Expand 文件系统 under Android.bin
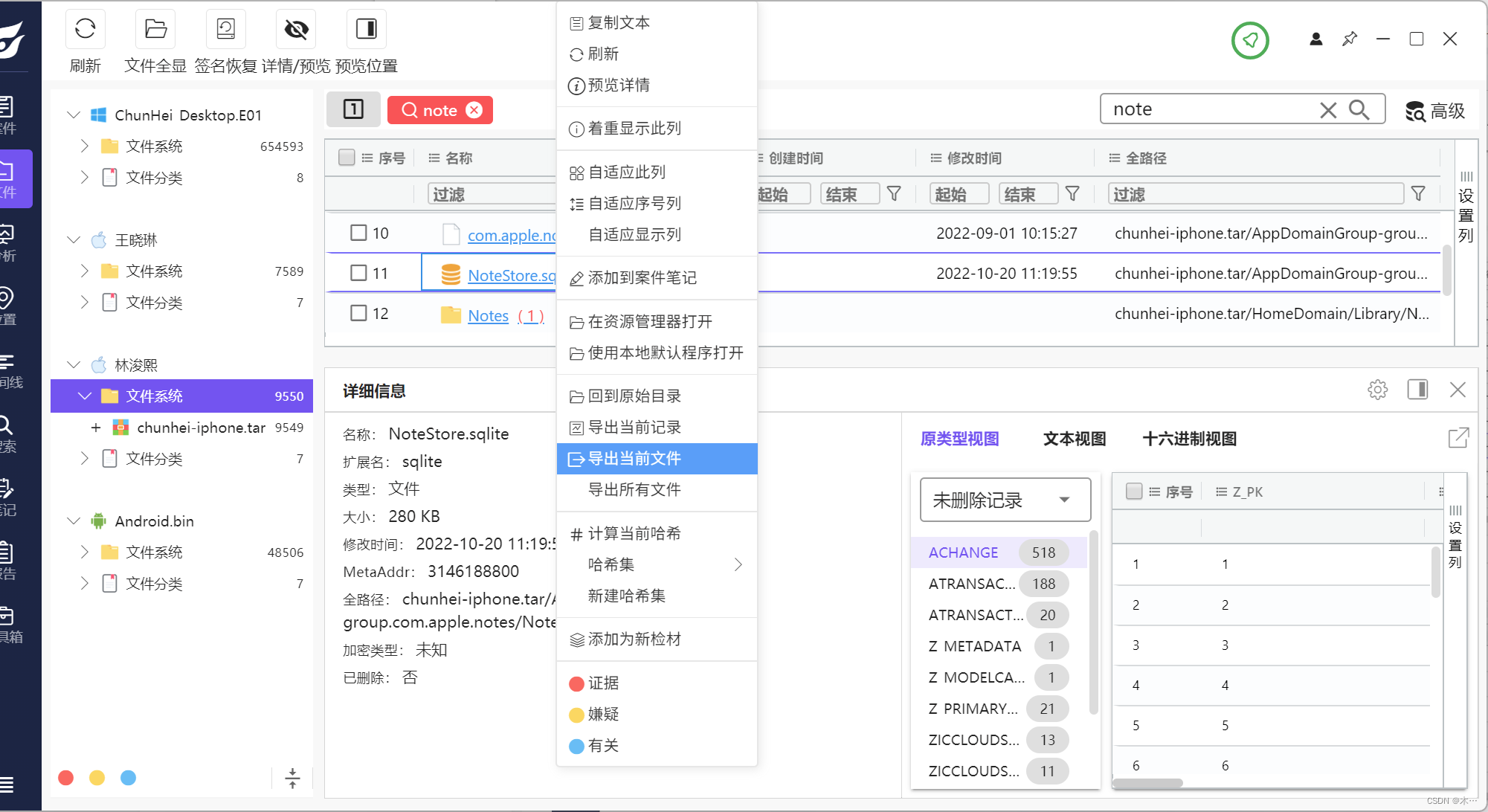This screenshot has height=812, width=1488. coord(84,552)
